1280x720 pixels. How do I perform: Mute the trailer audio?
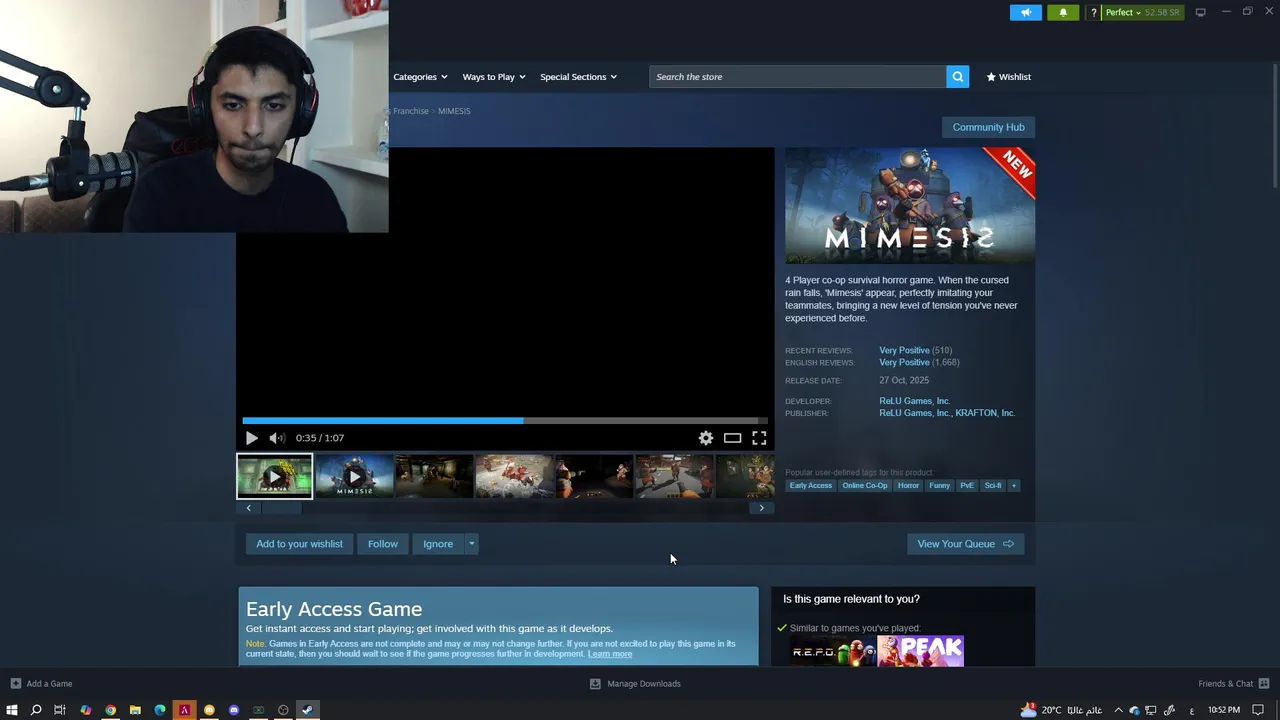point(277,438)
